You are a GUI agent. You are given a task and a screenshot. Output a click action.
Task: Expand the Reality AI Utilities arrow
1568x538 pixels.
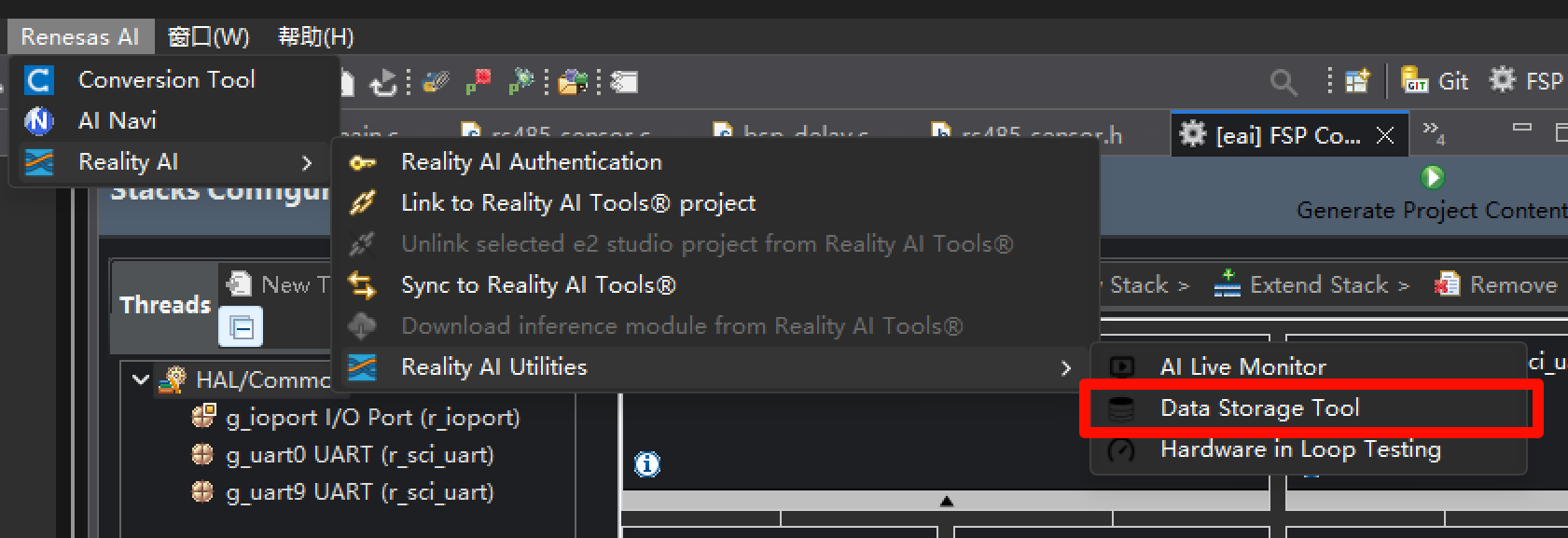click(x=1066, y=368)
